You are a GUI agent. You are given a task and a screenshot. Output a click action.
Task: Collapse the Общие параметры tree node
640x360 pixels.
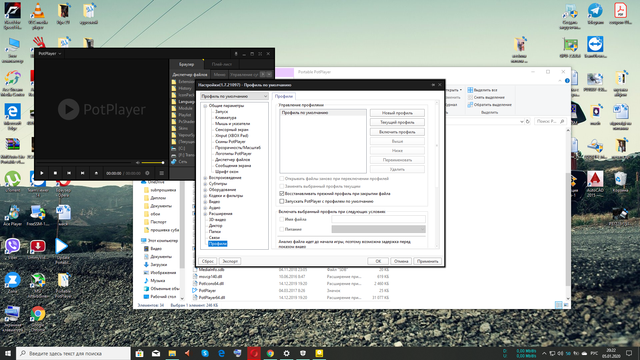pyautogui.click(x=205, y=106)
